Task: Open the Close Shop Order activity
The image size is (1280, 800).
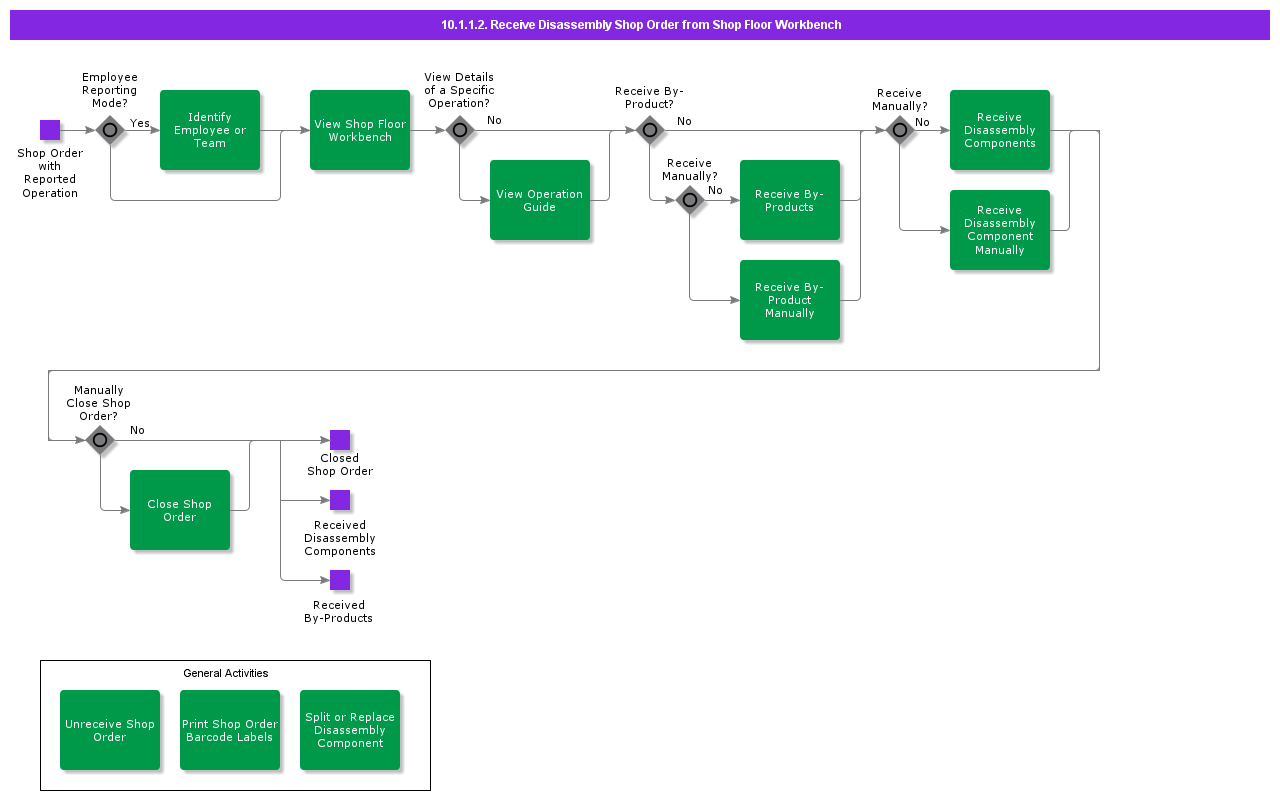Action: pyautogui.click(x=180, y=510)
